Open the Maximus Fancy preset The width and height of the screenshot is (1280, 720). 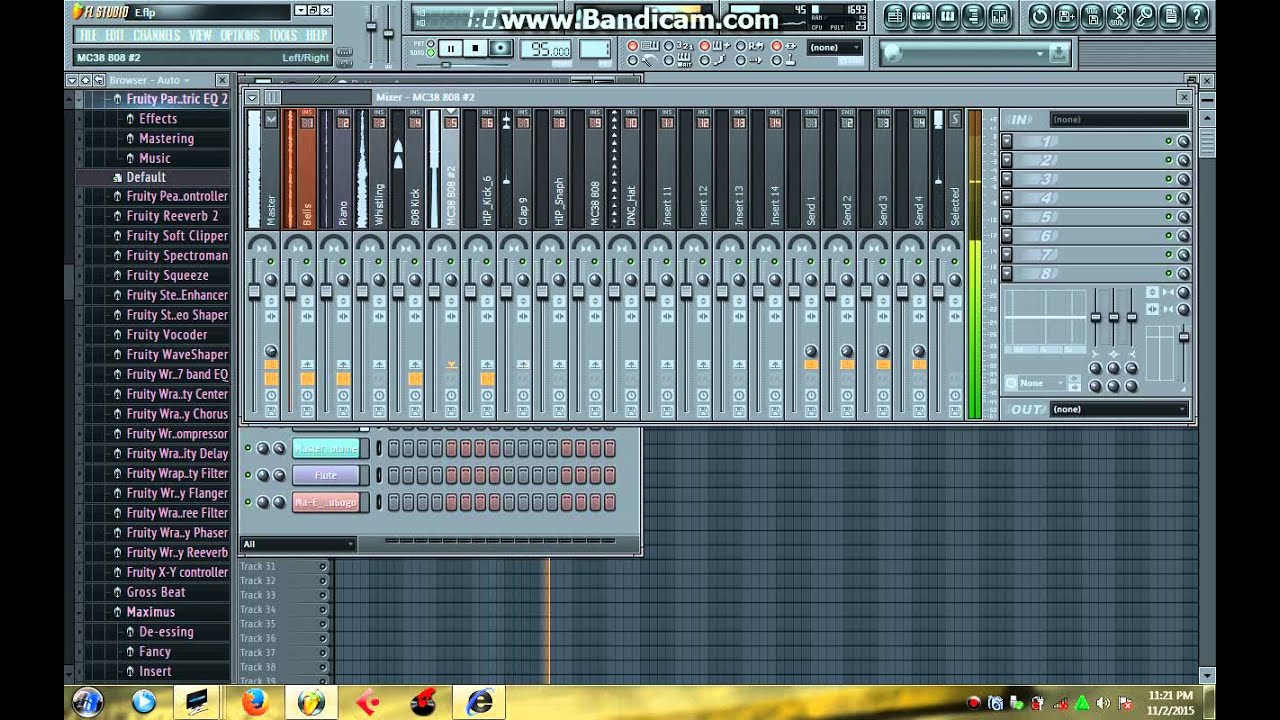coord(154,652)
